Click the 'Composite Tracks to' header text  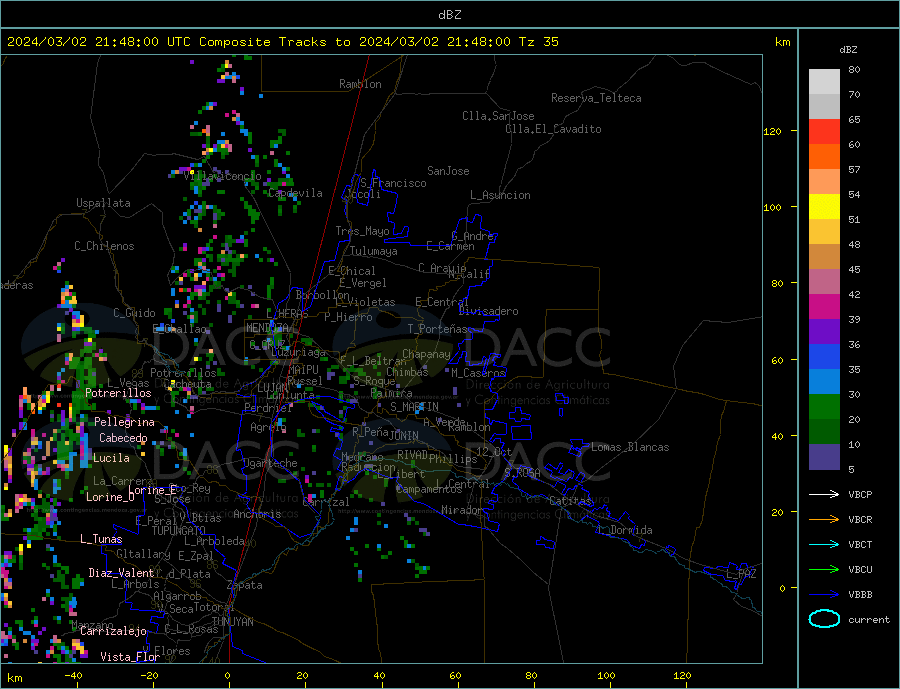pyautogui.click(x=274, y=42)
